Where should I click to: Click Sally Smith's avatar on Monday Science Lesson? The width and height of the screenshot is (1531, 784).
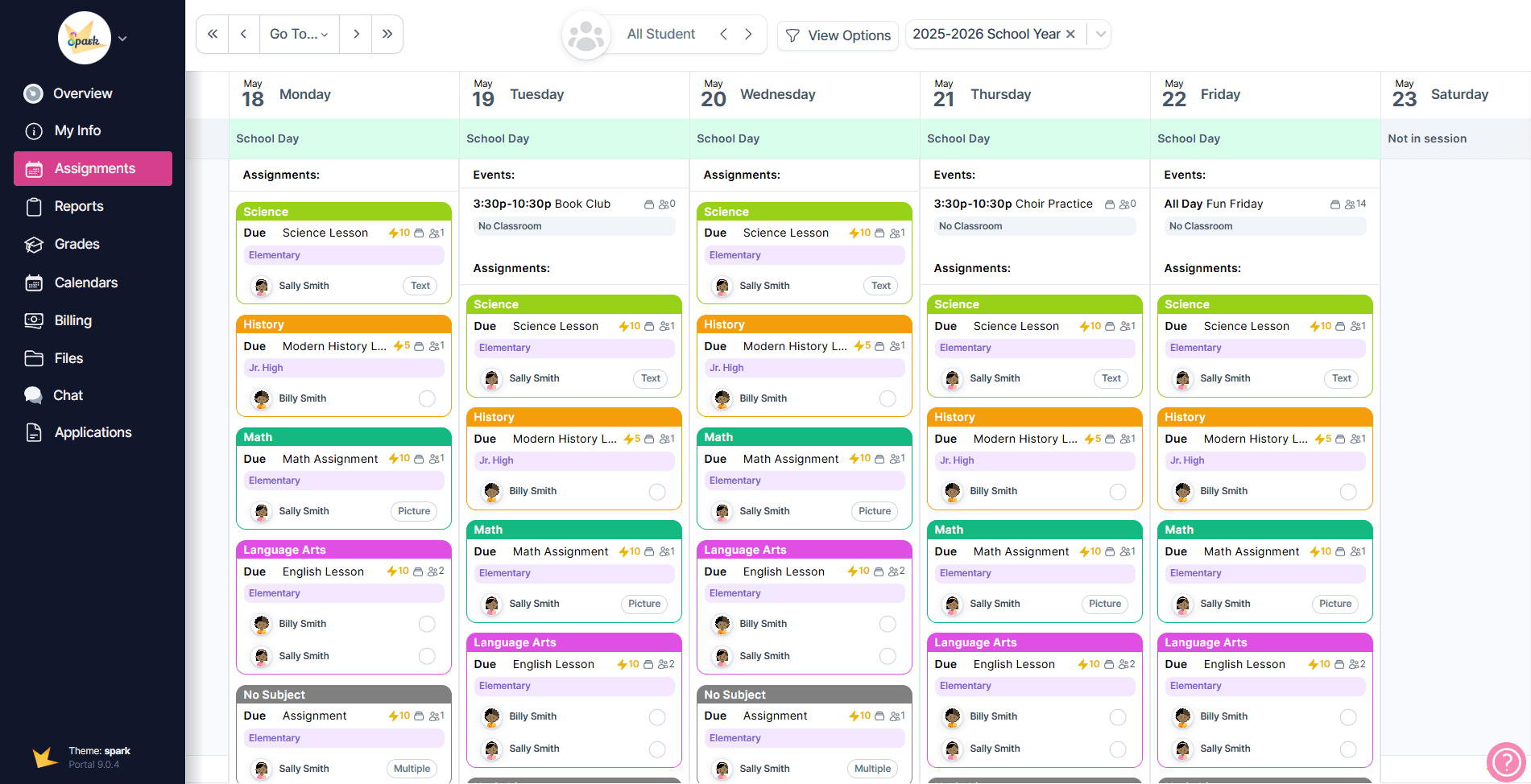pos(261,286)
